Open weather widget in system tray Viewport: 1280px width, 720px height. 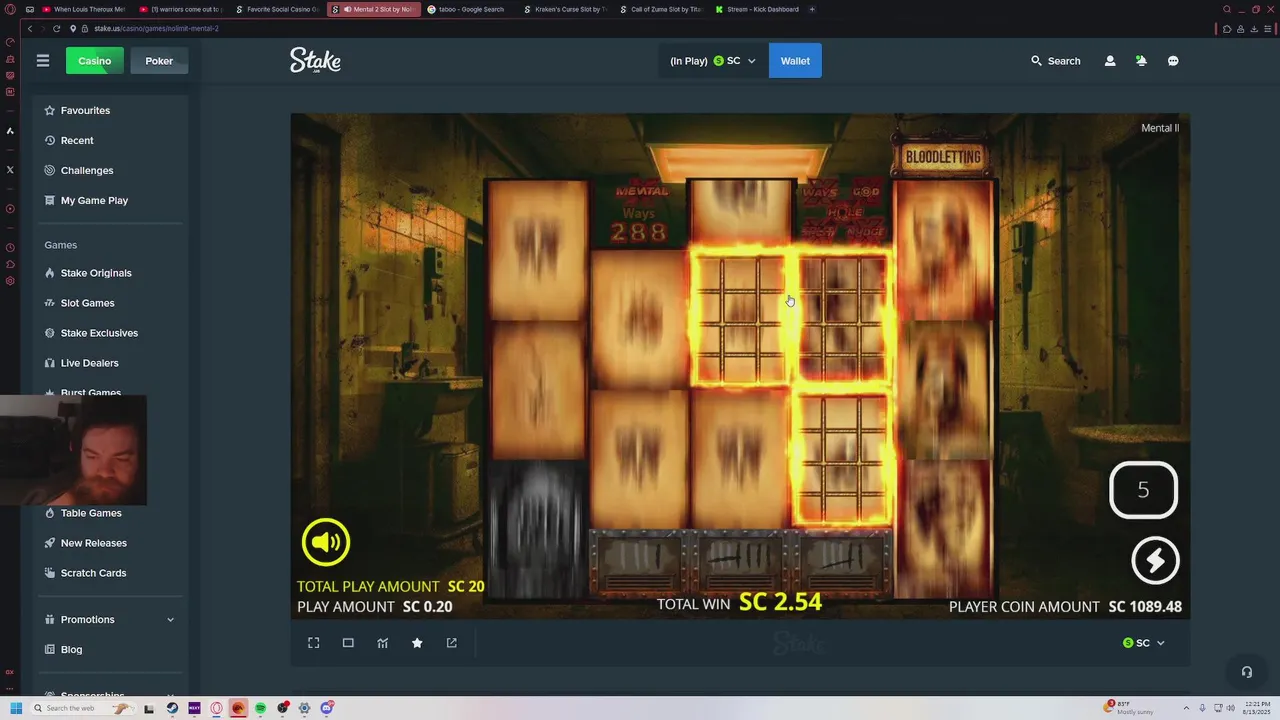click(x=1130, y=707)
